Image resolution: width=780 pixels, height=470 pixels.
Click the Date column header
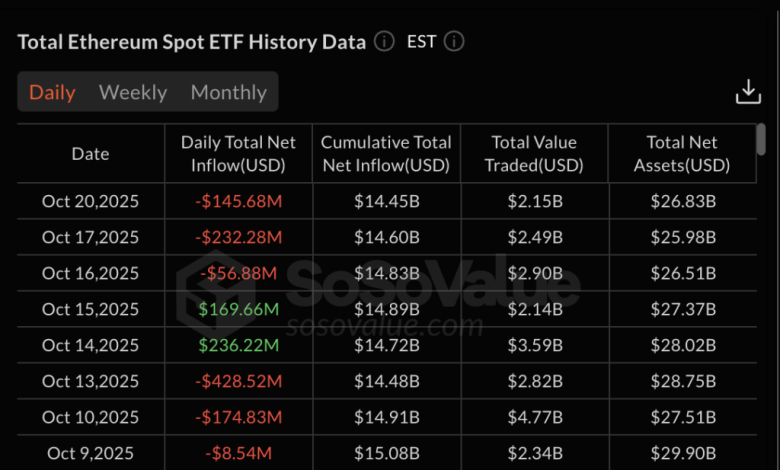[90, 154]
